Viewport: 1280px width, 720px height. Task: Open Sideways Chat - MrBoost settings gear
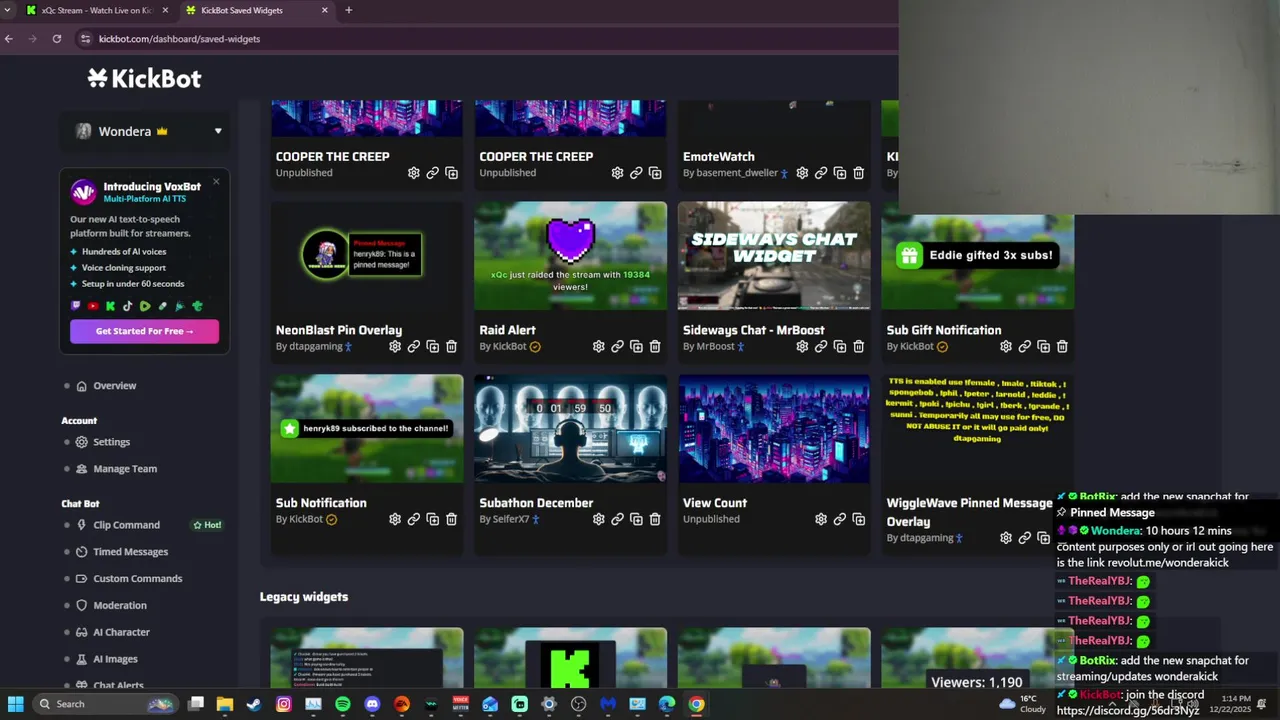pyautogui.click(x=802, y=346)
